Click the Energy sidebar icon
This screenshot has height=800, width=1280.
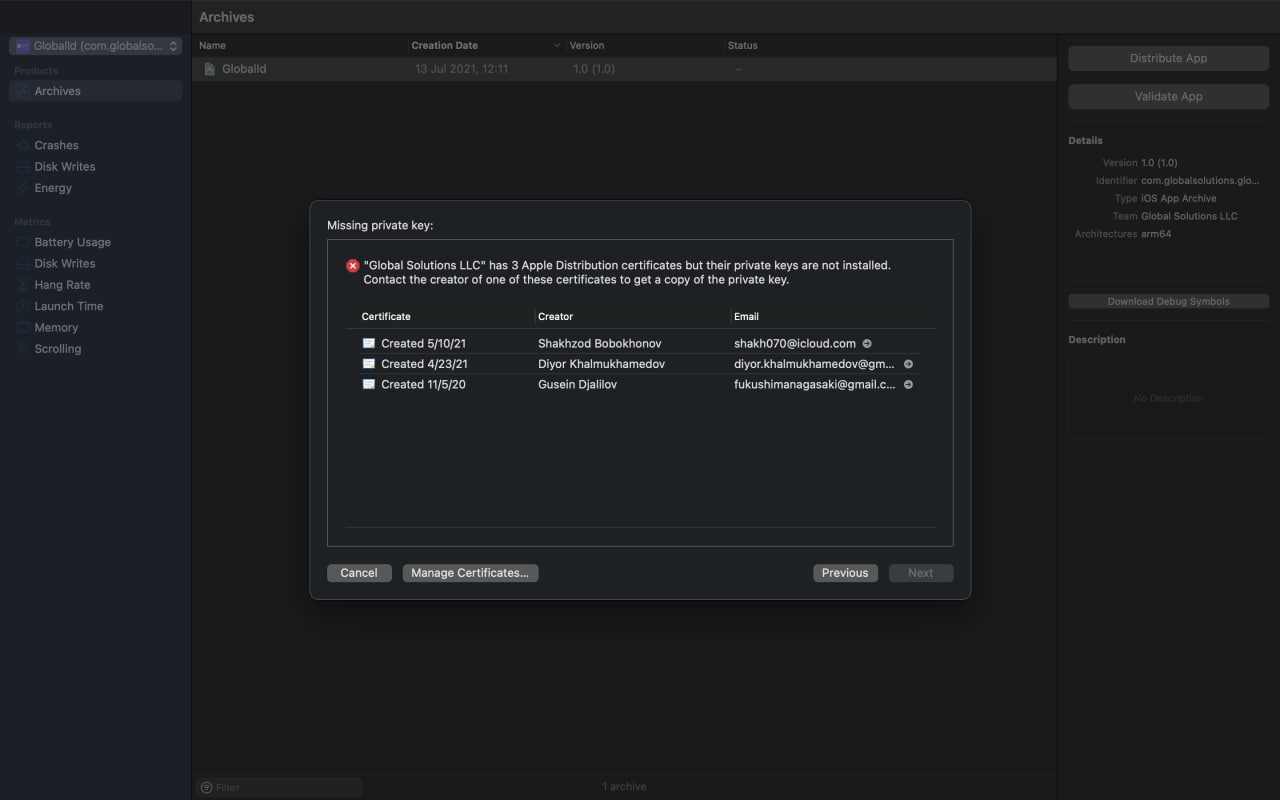coord(23,188)
